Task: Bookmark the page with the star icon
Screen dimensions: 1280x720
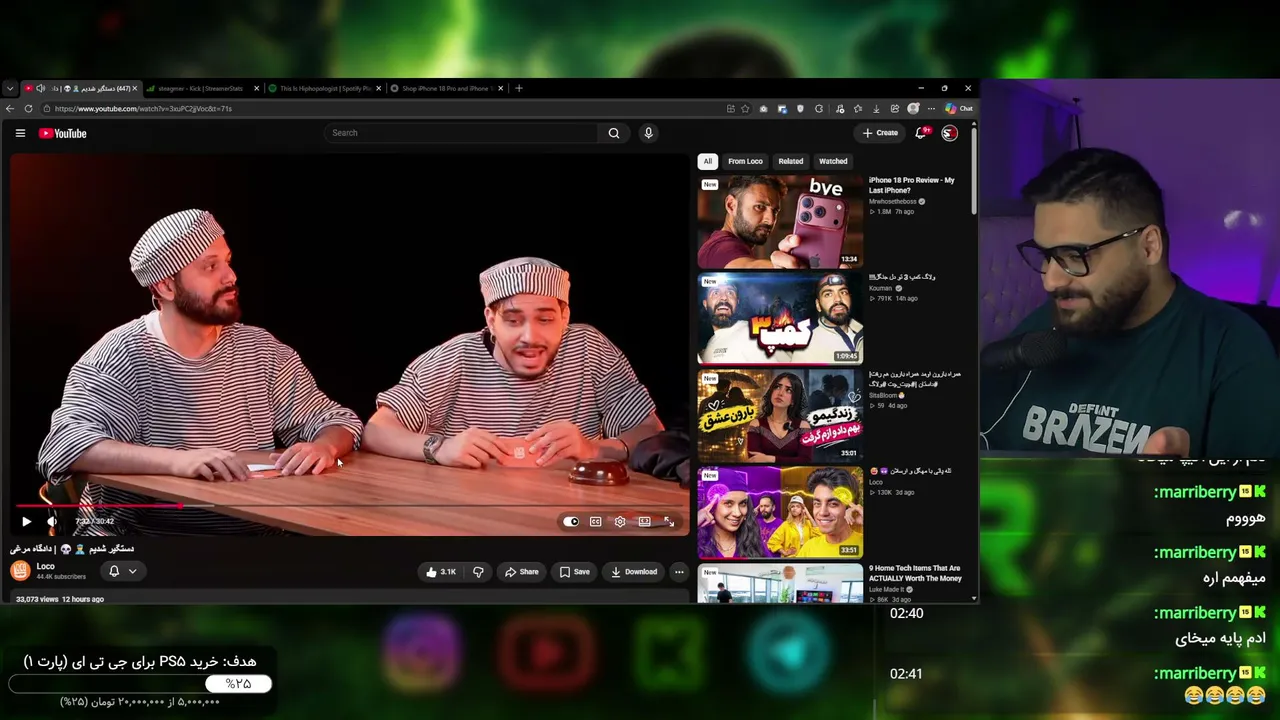Action: [x=745, y=108]
